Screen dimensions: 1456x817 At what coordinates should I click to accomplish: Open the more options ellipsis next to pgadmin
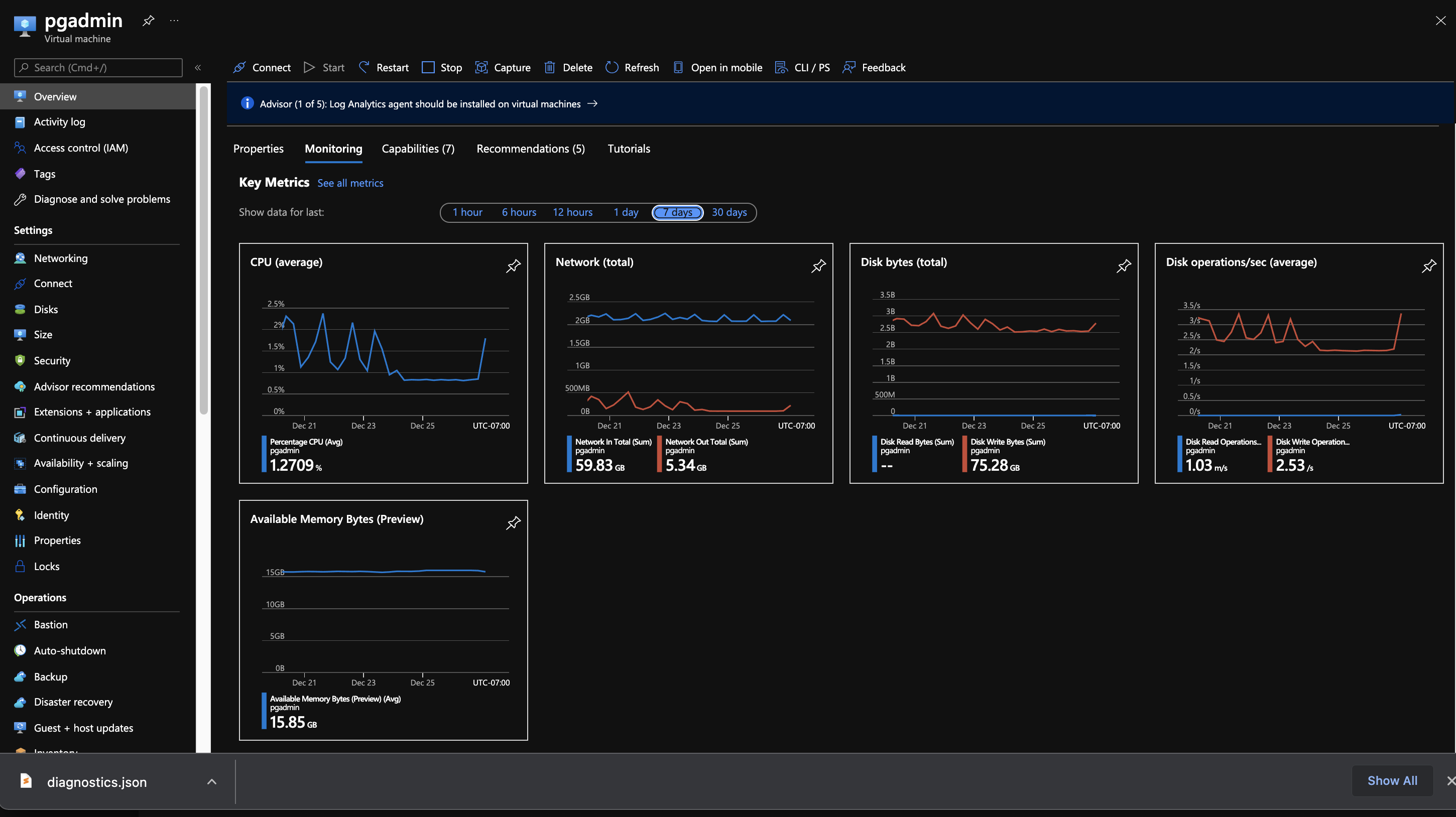point(174,21)
